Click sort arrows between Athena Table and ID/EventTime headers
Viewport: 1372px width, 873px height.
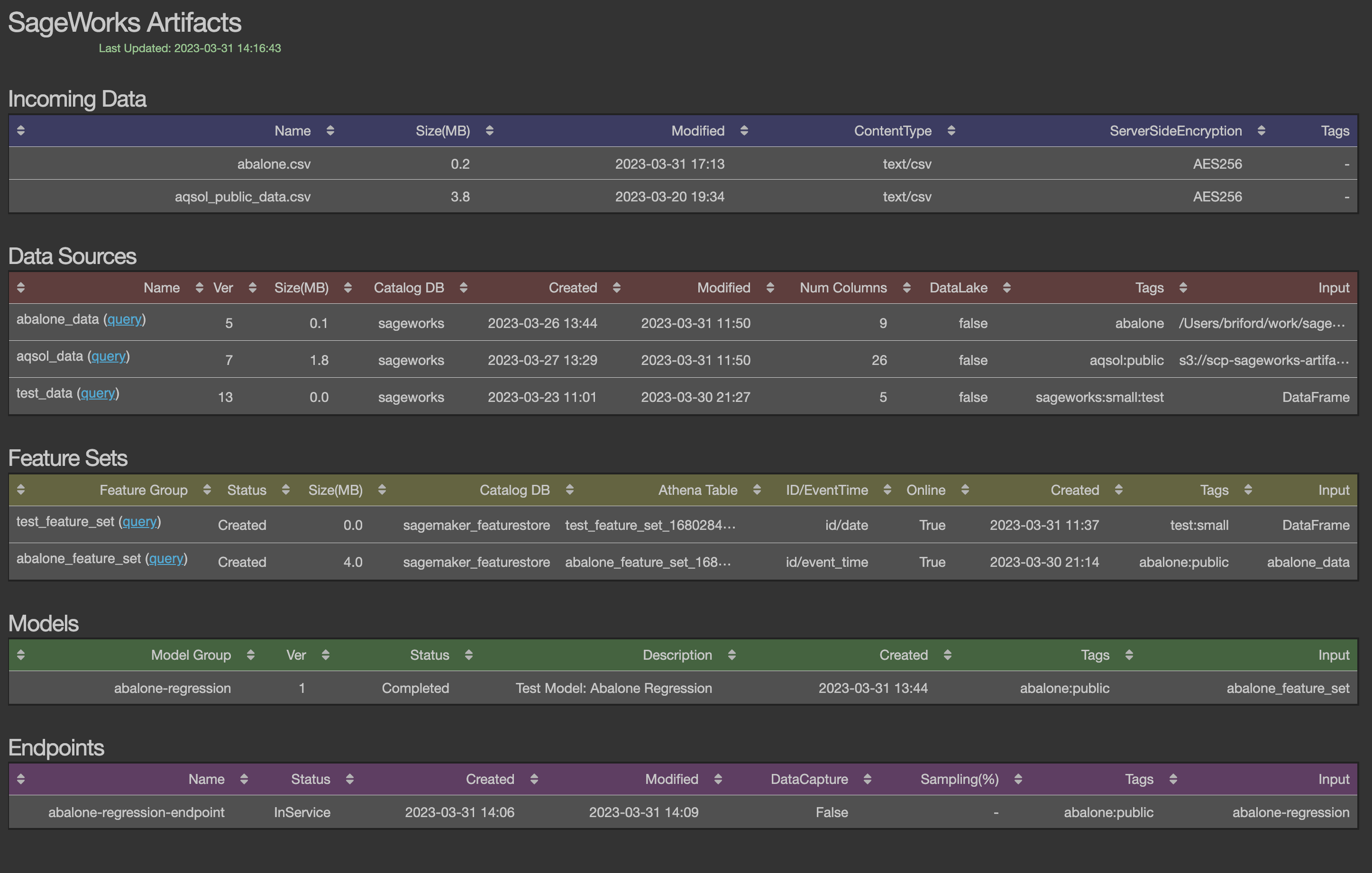point(757,490)
